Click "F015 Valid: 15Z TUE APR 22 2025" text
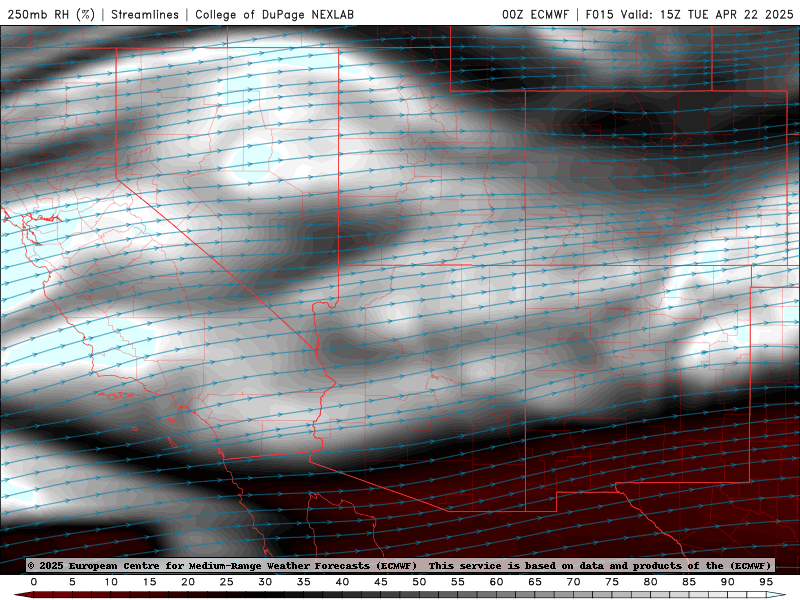This screenshot has height=600, width=800. pyautogui.click(x=689, y=14)
